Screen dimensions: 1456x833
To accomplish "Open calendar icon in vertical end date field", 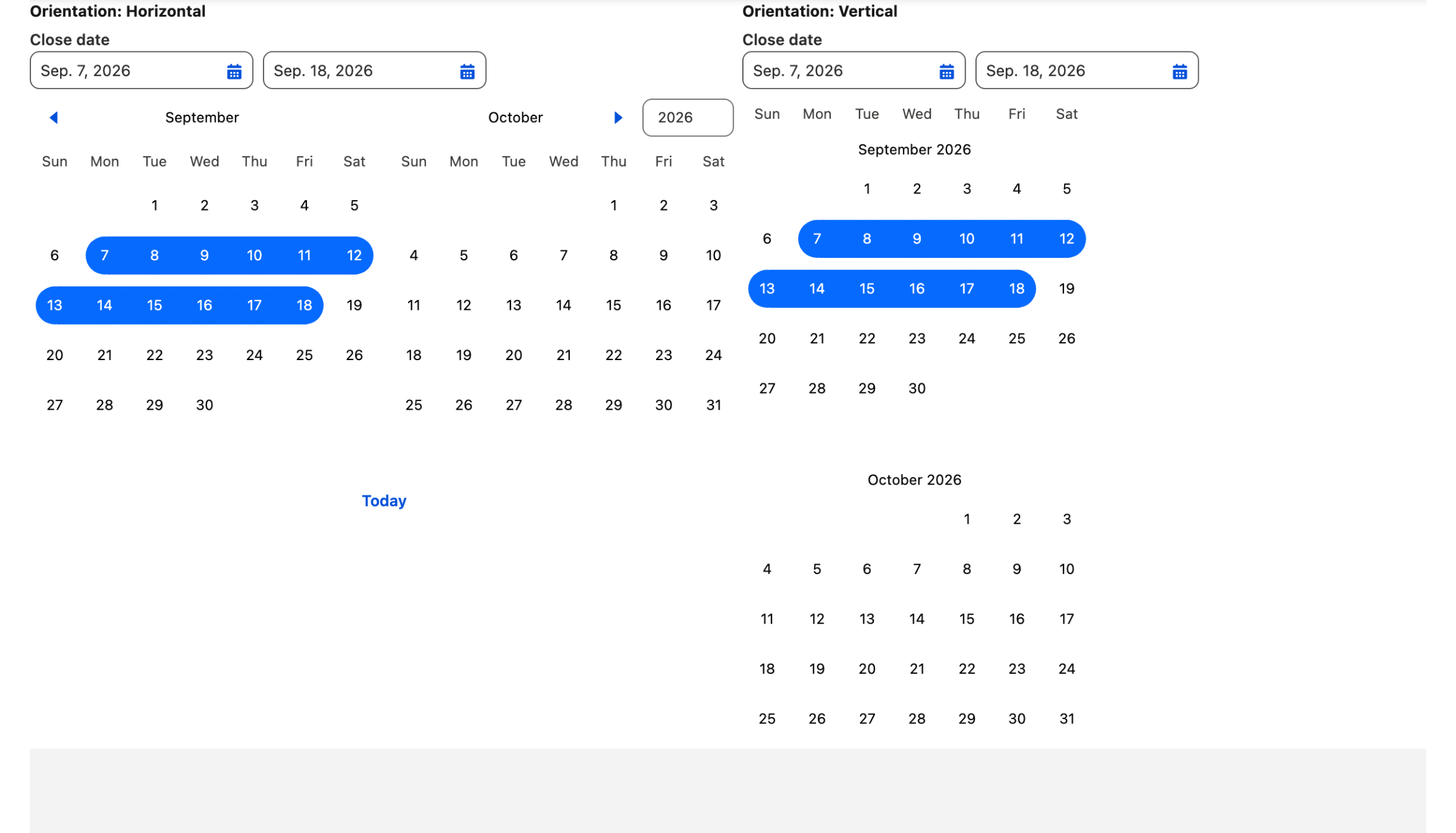I will point(1179,72).
